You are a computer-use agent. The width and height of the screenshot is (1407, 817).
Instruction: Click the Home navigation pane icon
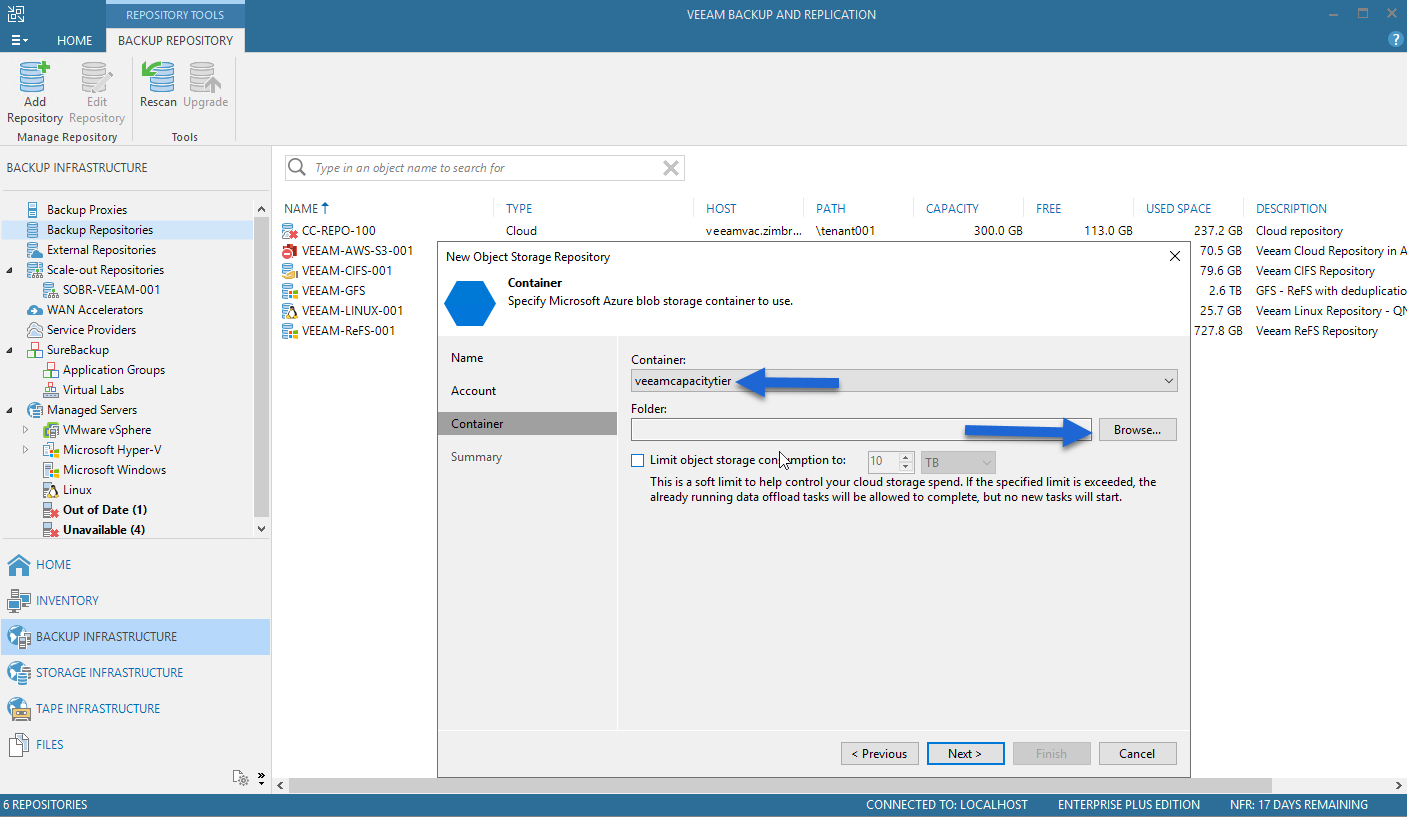tap(19, 565)
